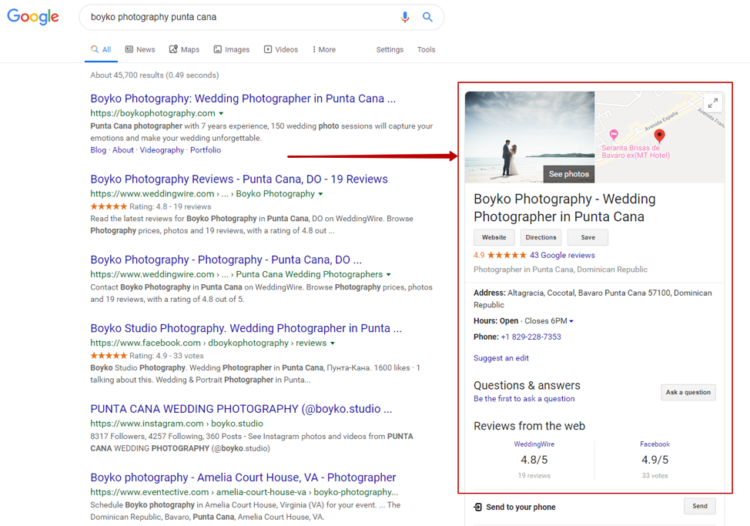750x526 pixels.
Task: Click the beach wedding couple photo thumbnail
Action: [529, 137]
